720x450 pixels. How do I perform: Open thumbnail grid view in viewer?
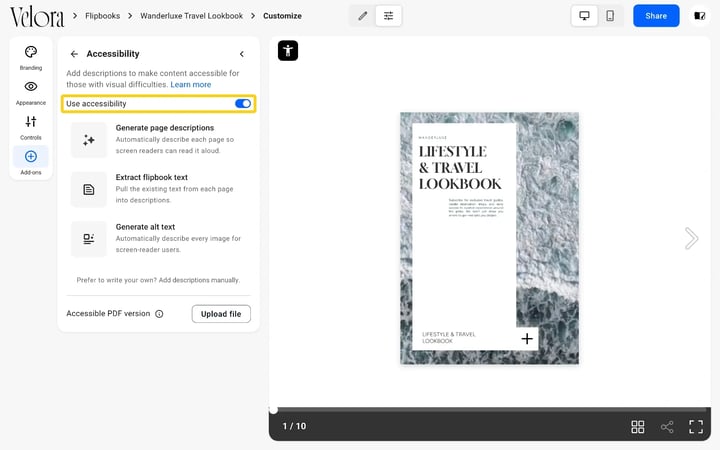coord(637,427)
